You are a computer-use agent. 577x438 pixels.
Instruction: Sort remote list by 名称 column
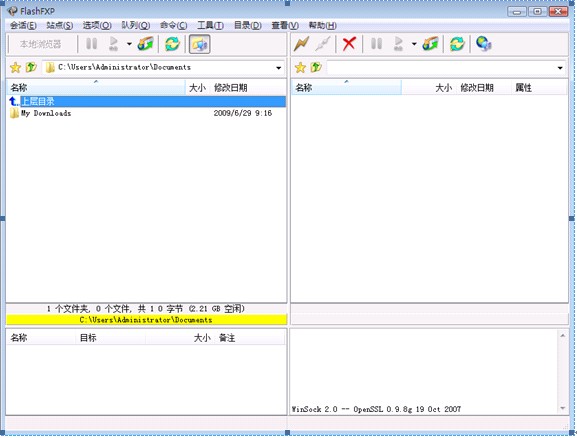(346, 88)
